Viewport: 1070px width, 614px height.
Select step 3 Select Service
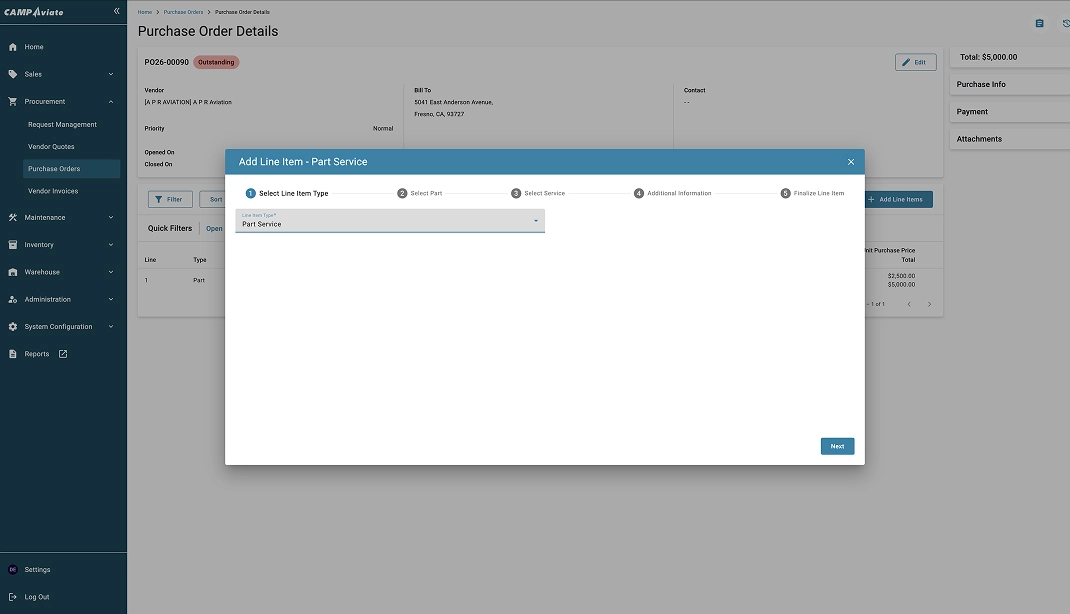coord(538,194)
